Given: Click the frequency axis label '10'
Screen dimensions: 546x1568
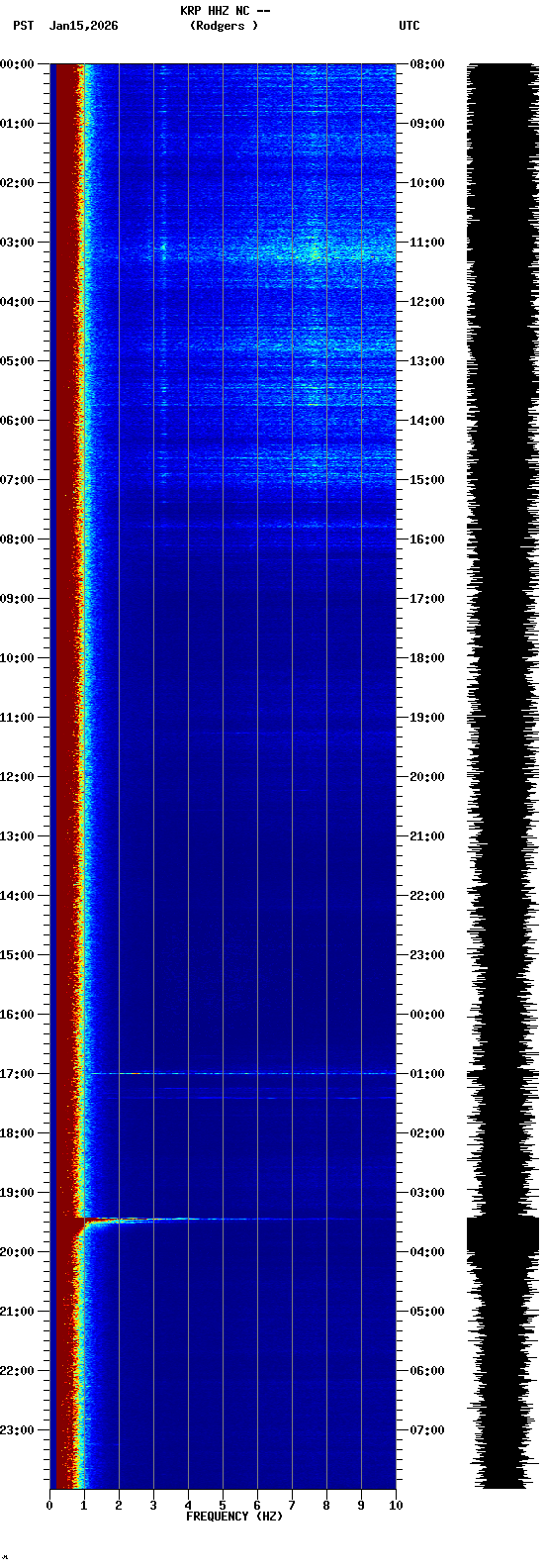Looking at the screenshot, I should tap(396, 1506).
